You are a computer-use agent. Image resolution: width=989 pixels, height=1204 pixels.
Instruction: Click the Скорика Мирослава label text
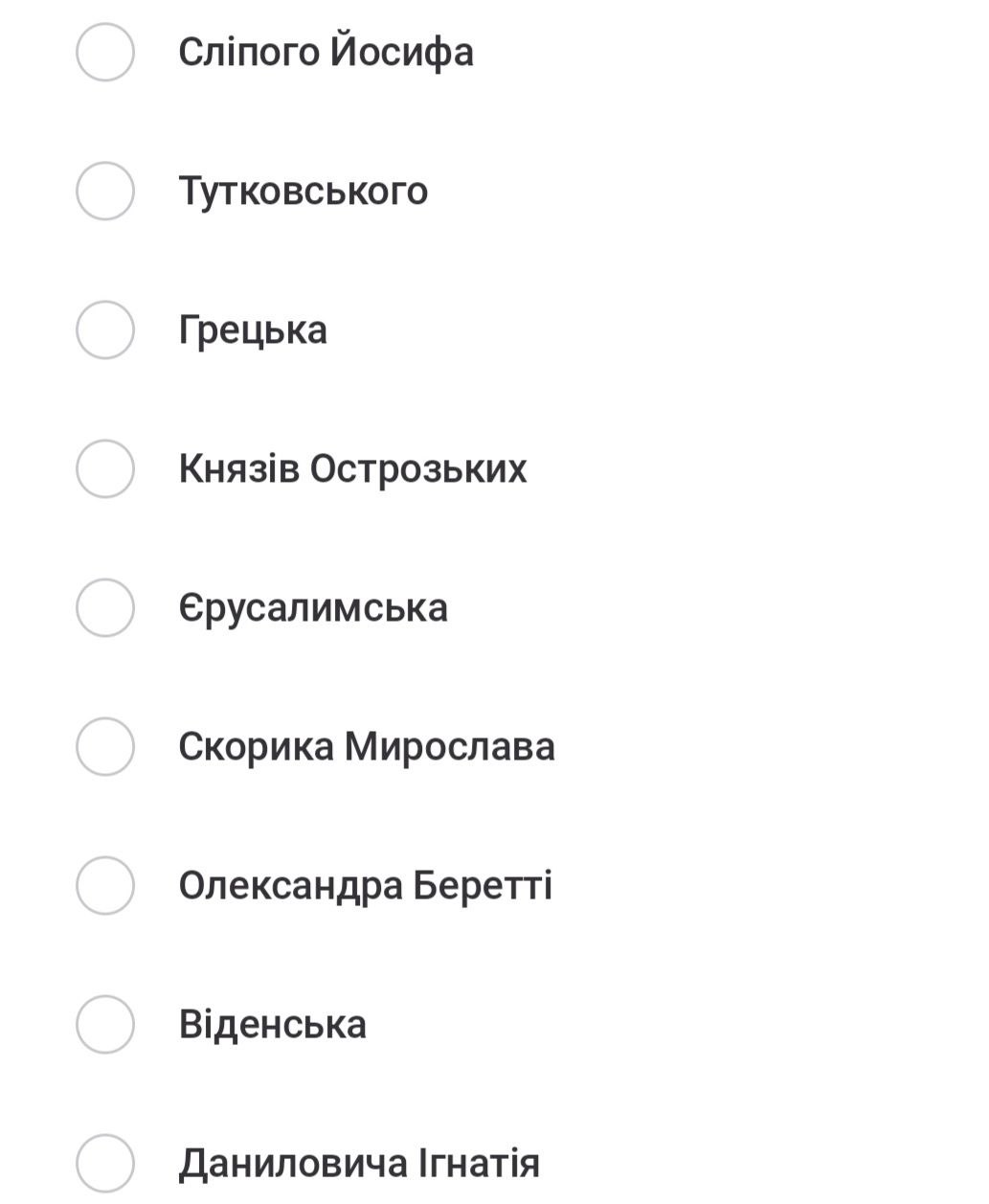367,747
